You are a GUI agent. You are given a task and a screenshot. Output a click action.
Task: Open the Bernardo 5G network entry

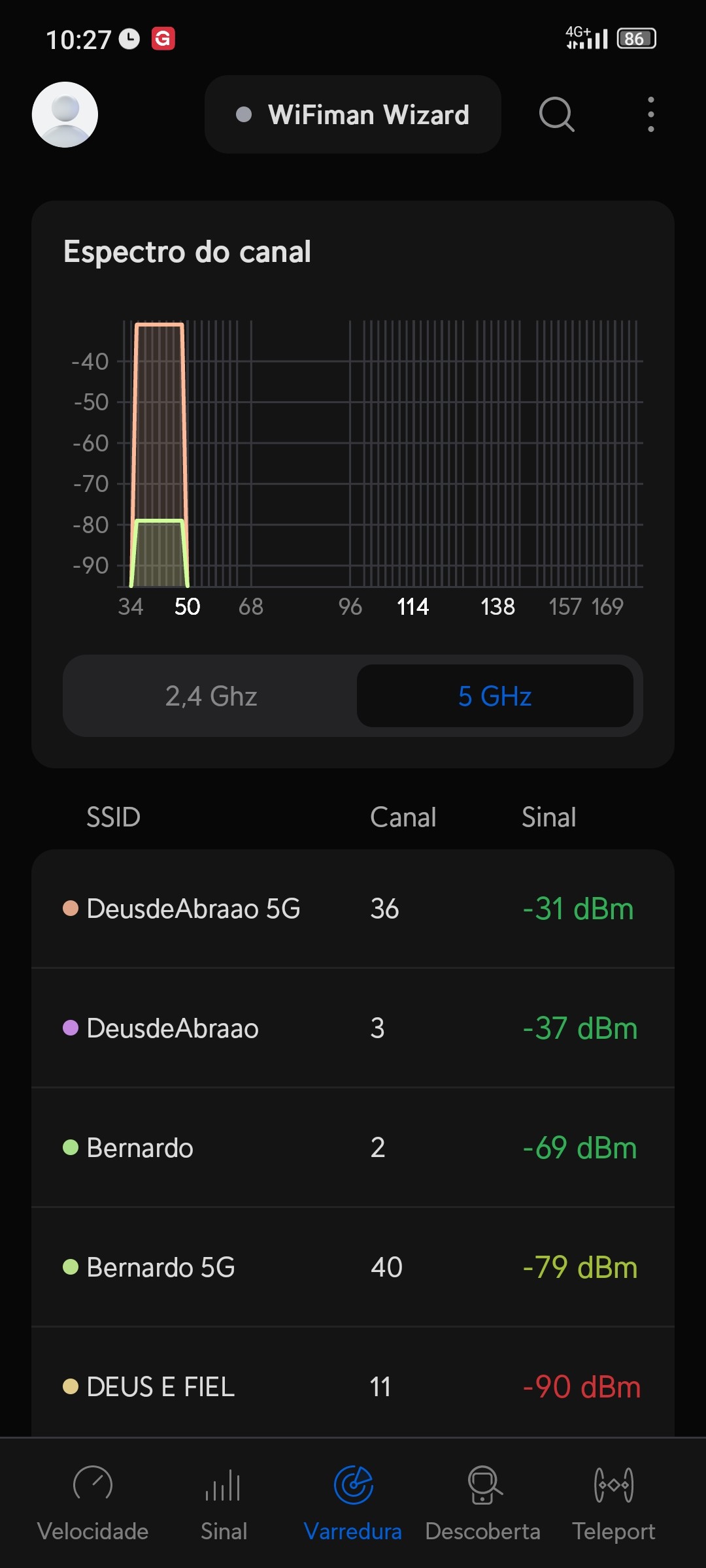tap(353, 1267)
